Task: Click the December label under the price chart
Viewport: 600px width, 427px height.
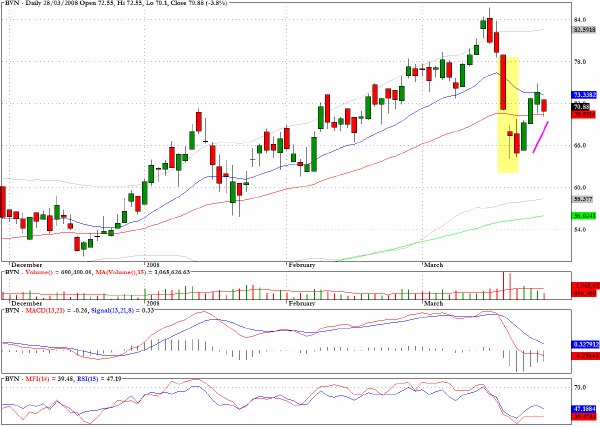Action: [x=26, y=265]
